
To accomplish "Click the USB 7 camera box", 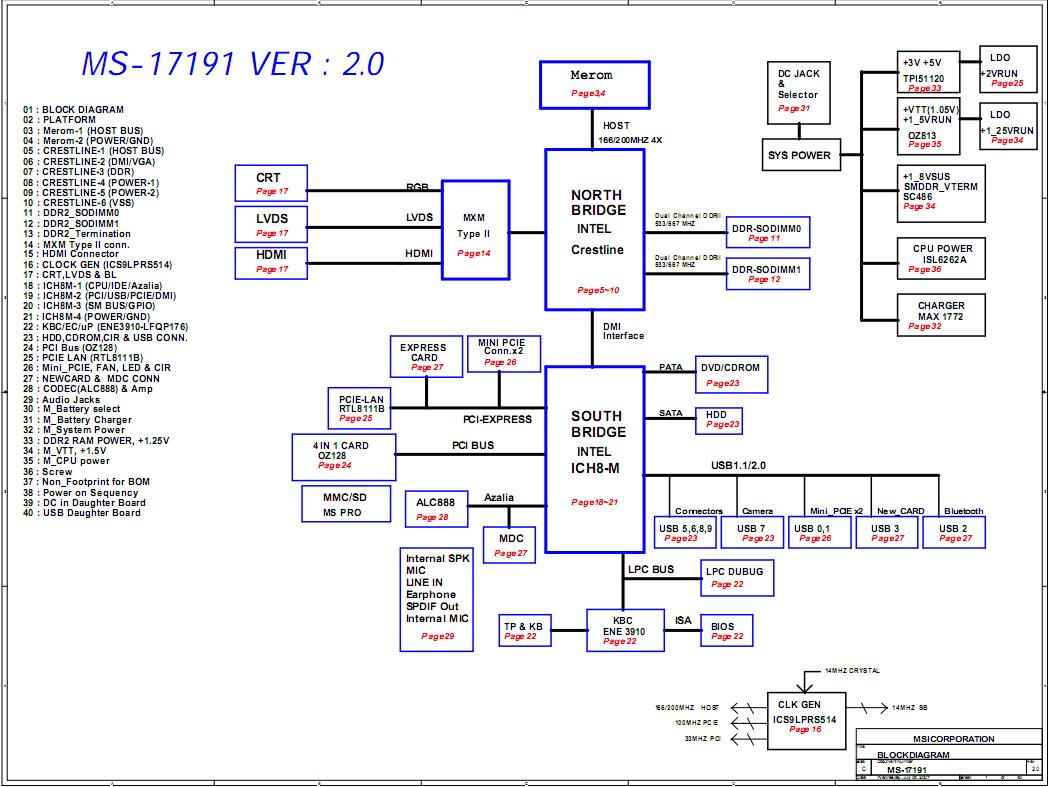I will (x=752, y=532).
